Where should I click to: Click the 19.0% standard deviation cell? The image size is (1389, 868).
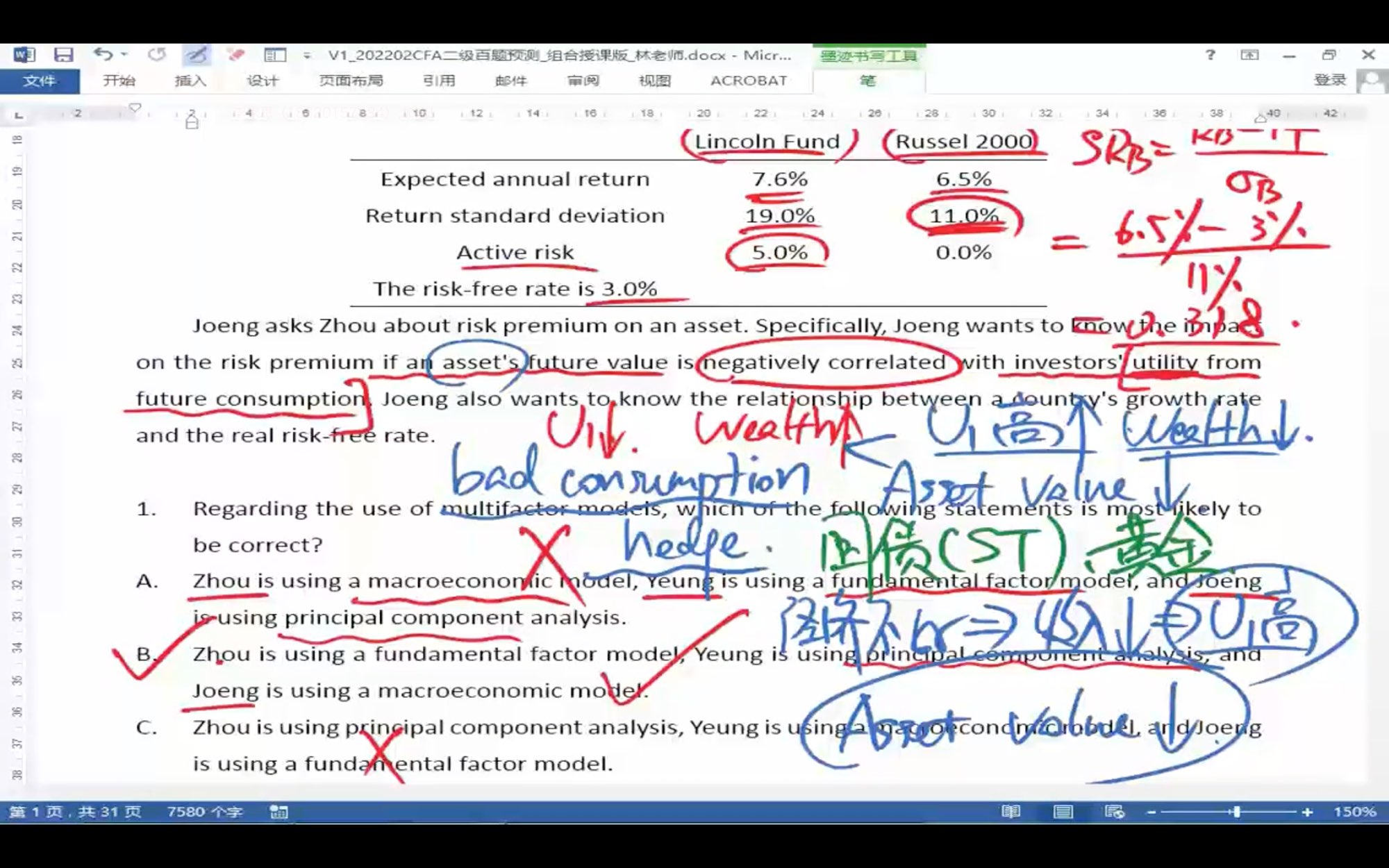point(780,216)
